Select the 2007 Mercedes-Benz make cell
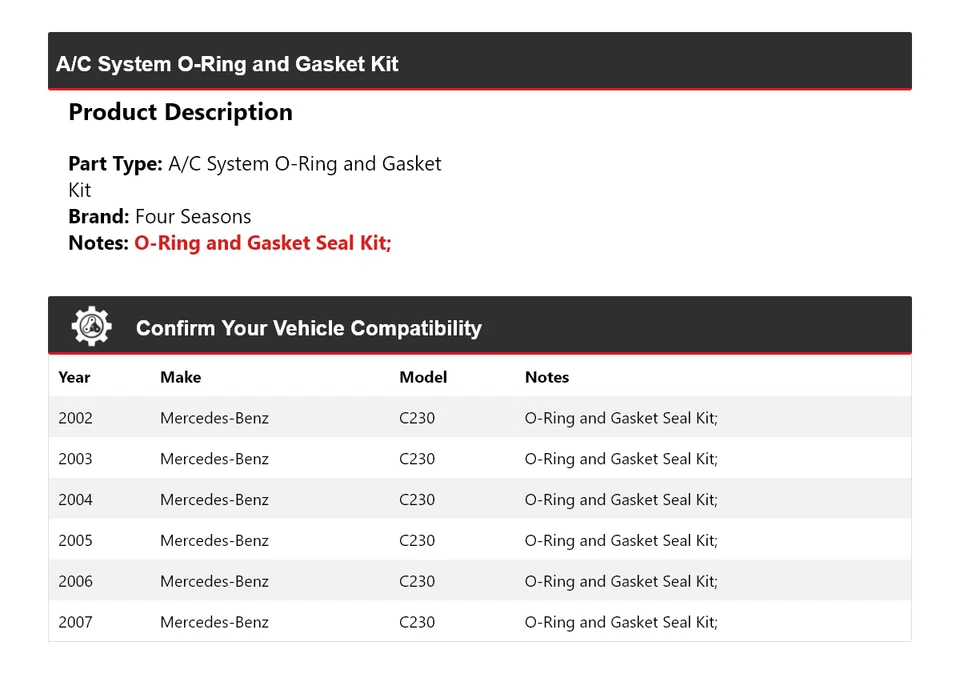The image size is (960, 674). (x=214, y=622)
